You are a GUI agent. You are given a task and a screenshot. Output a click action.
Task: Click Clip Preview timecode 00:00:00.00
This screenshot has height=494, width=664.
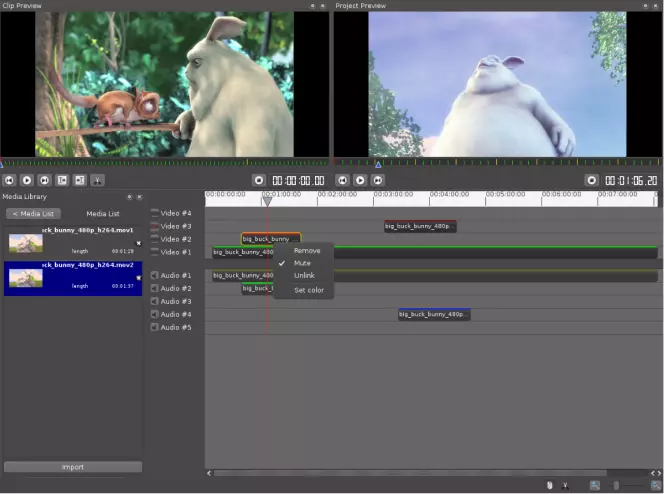pos(298,181)
